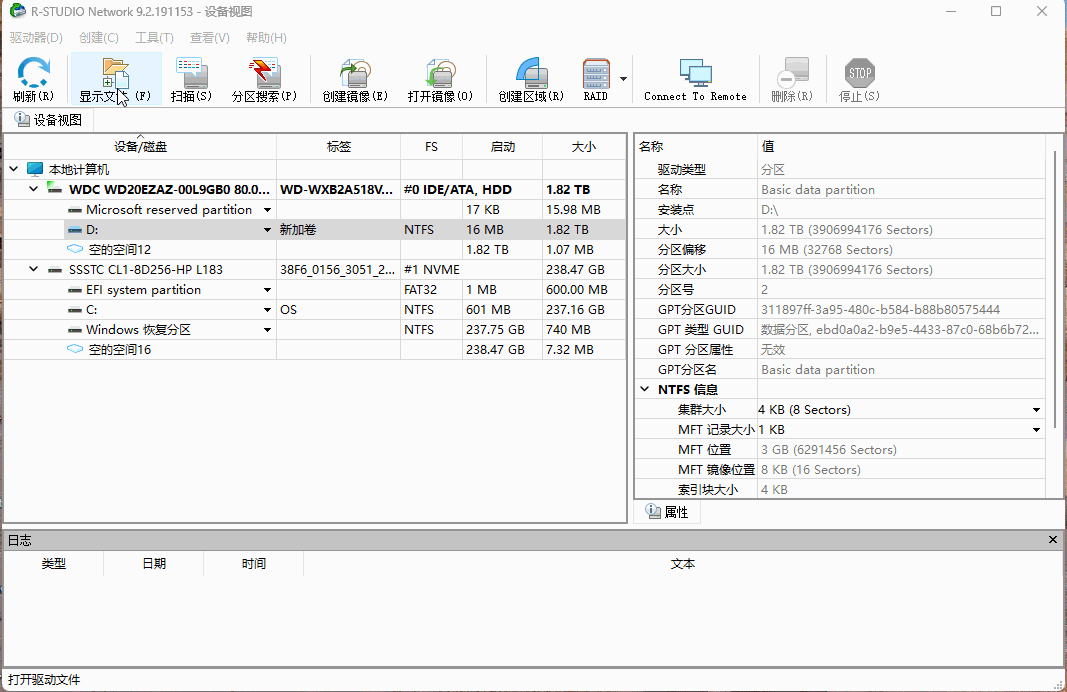
Task: Open 集群大小 value dropdown
Action: pos(1036,410)
